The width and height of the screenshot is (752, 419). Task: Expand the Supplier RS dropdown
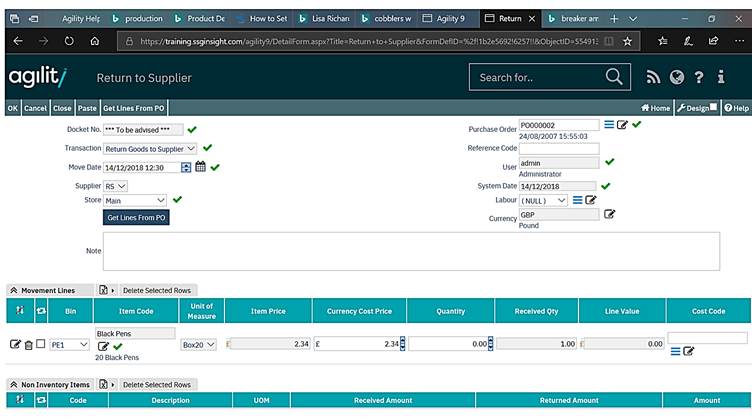116,186
